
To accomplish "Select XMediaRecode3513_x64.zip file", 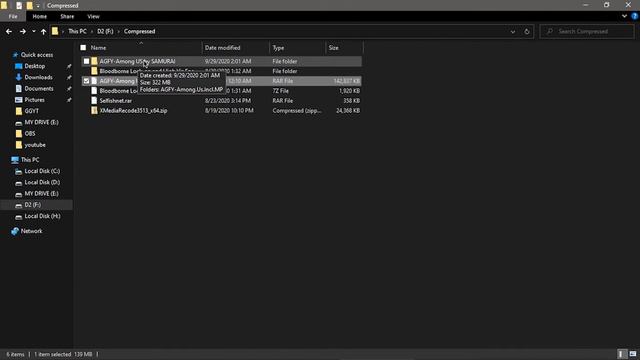I will click(x=133, y=111).
